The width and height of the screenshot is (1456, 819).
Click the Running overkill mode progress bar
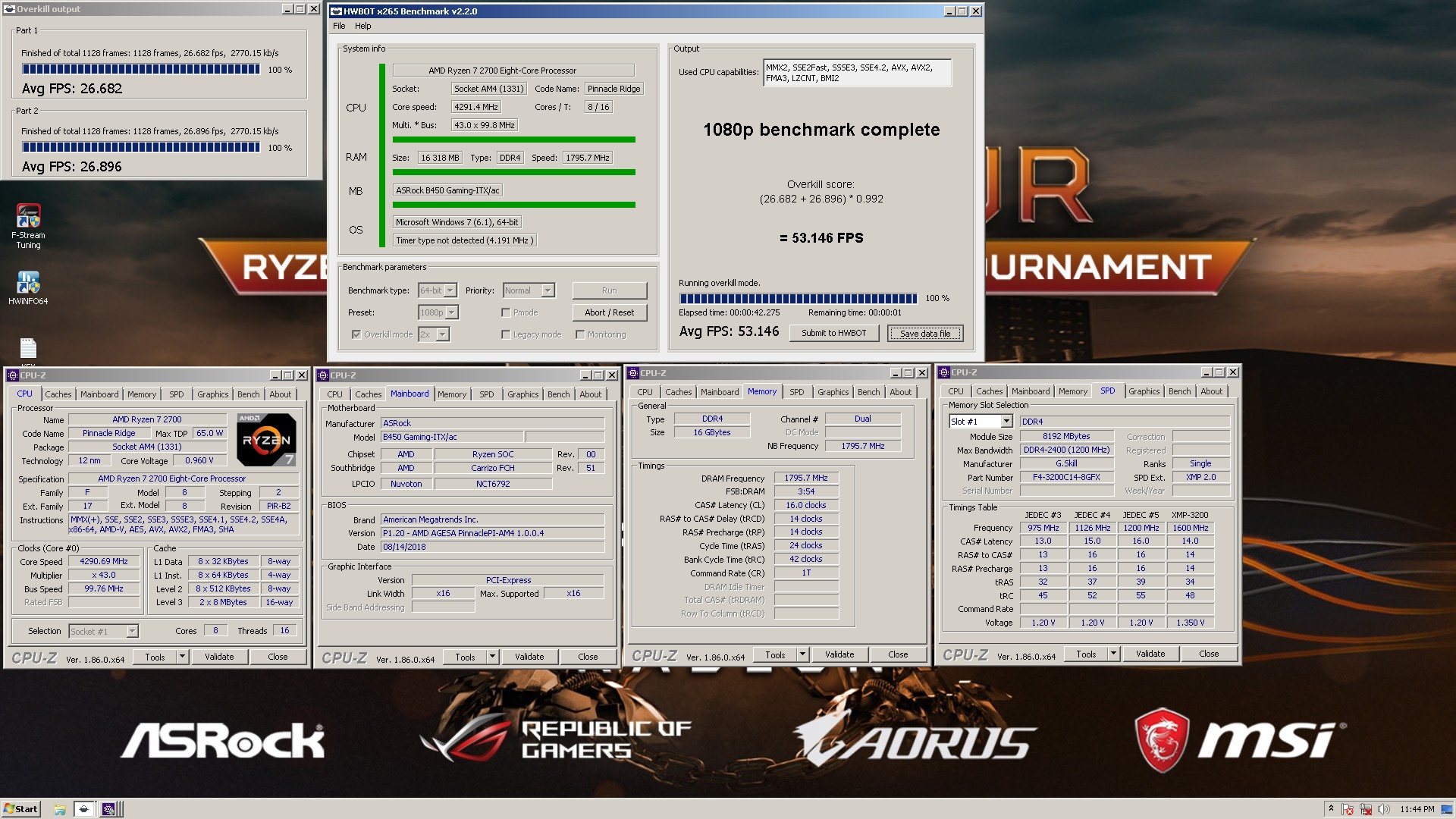coord(799,298)
